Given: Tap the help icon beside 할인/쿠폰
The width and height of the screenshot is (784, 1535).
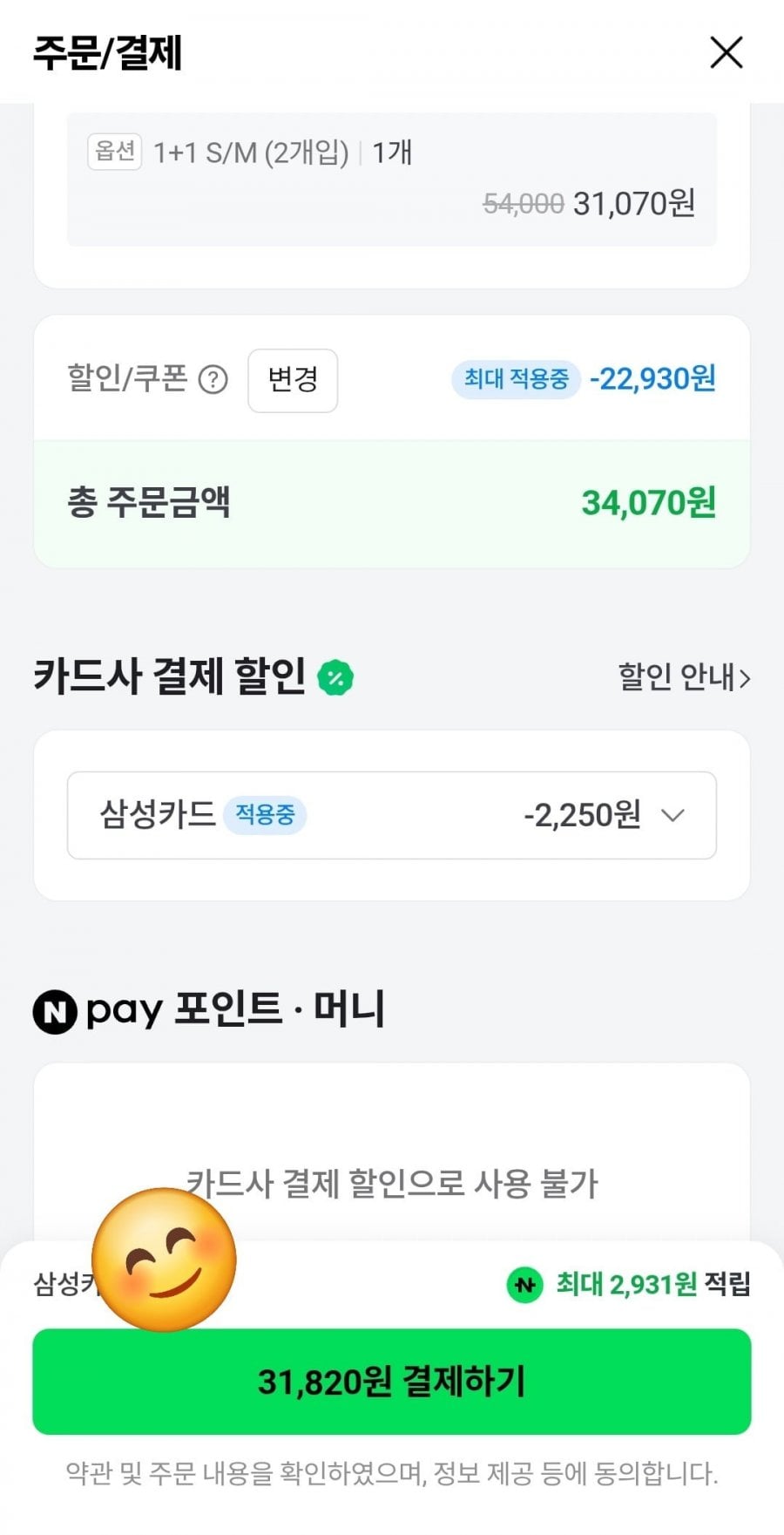Looking at the screenshot, I should pyautogui.click(x=213, y=380).
